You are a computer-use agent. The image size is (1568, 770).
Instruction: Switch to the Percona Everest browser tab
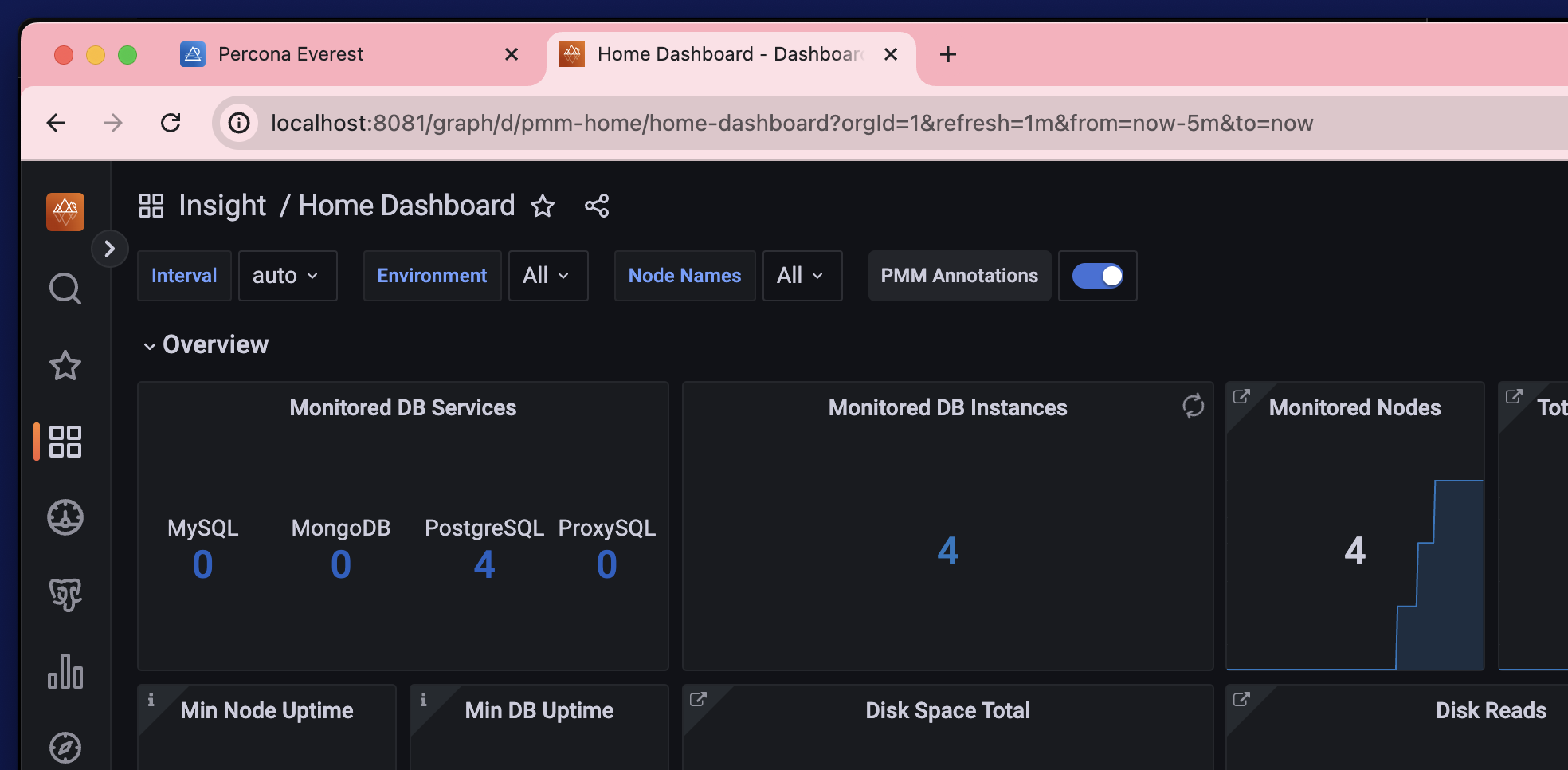[290, 53]
